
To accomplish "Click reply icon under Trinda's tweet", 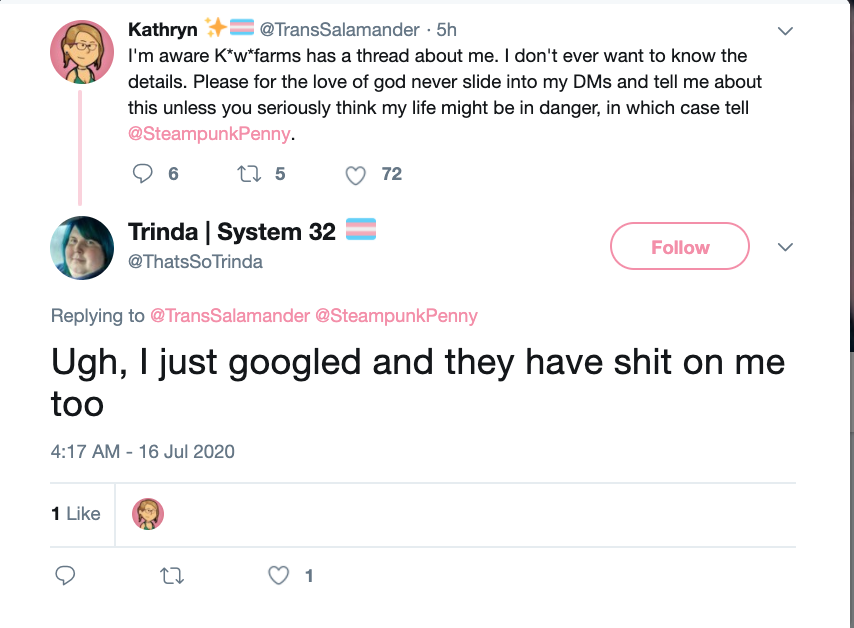I will (65, 576).
